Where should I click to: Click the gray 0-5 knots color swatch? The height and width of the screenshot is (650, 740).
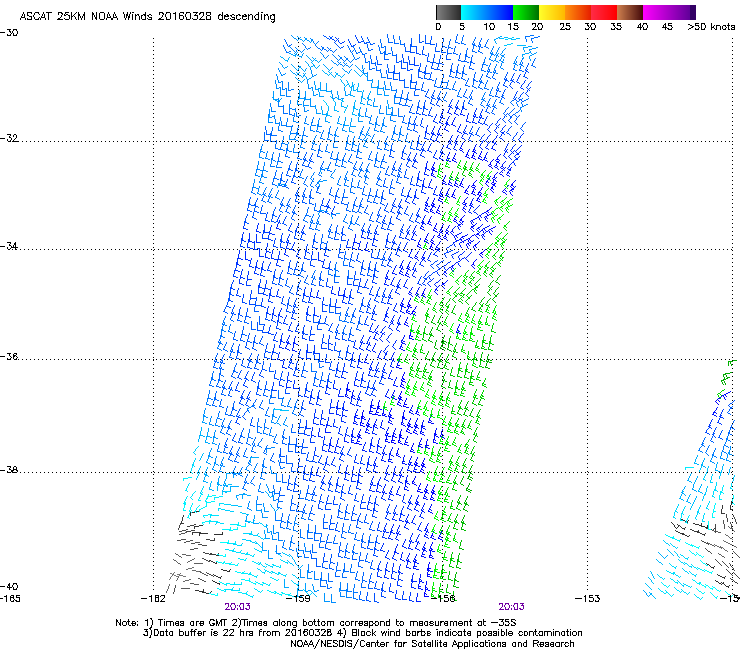[x=448, y=12]
